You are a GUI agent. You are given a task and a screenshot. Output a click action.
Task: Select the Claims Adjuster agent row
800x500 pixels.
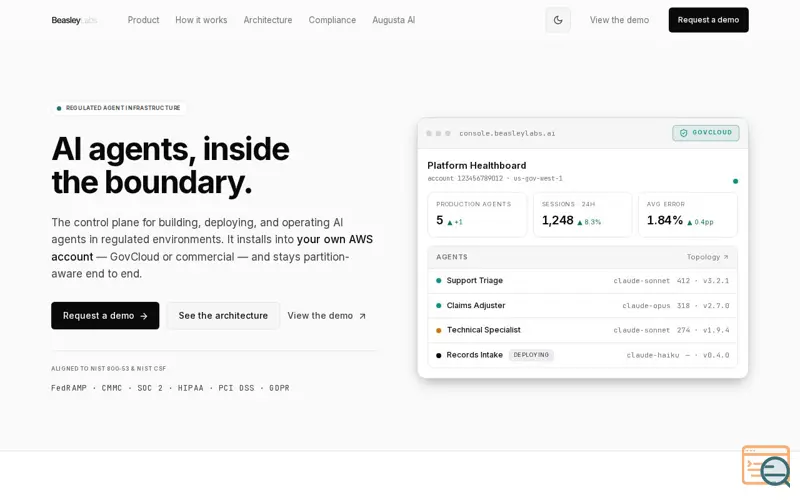tap(583, 306)
